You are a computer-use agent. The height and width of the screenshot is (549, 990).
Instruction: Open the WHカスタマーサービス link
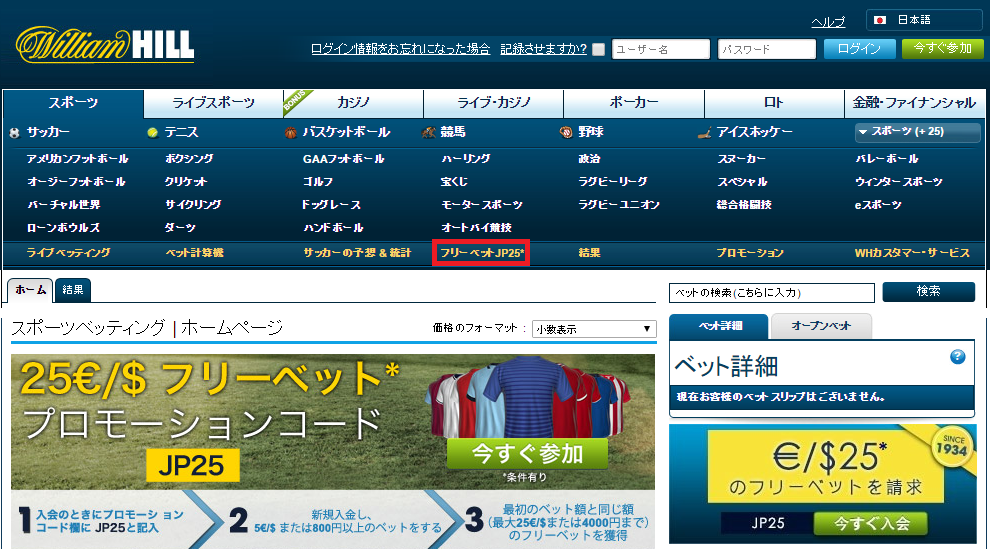point(912,252)
